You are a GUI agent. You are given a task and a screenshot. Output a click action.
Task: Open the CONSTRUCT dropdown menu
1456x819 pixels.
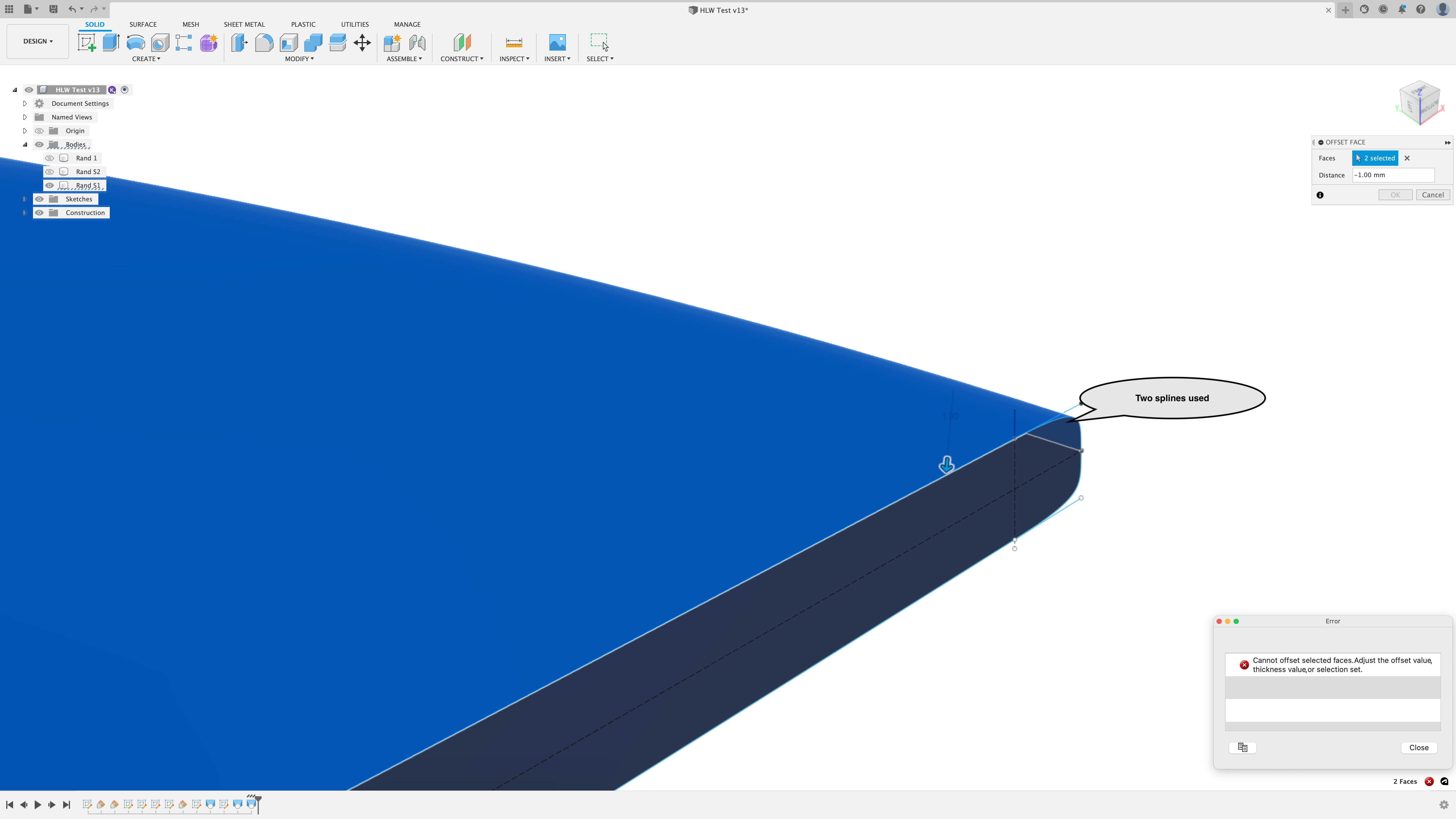coord(462,58)
